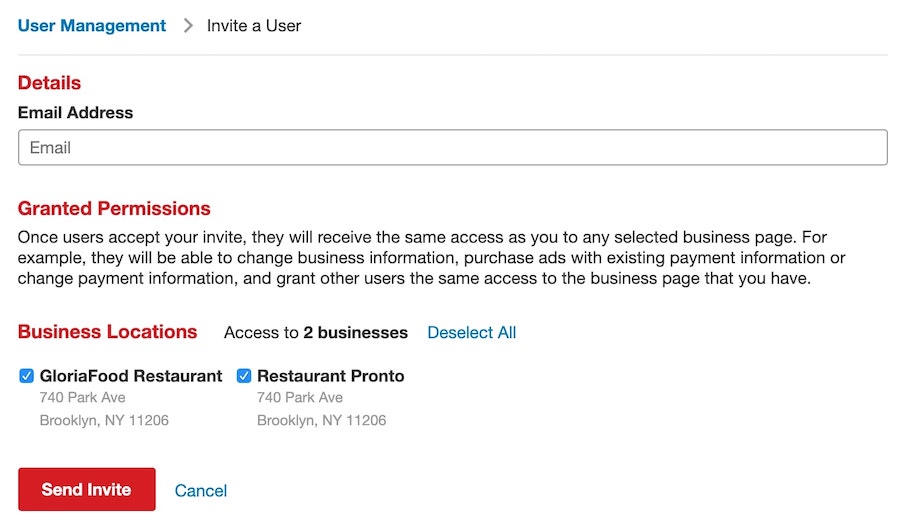Uncheck the GloriaFood Restaurant checkbox

tap(27, 376)
